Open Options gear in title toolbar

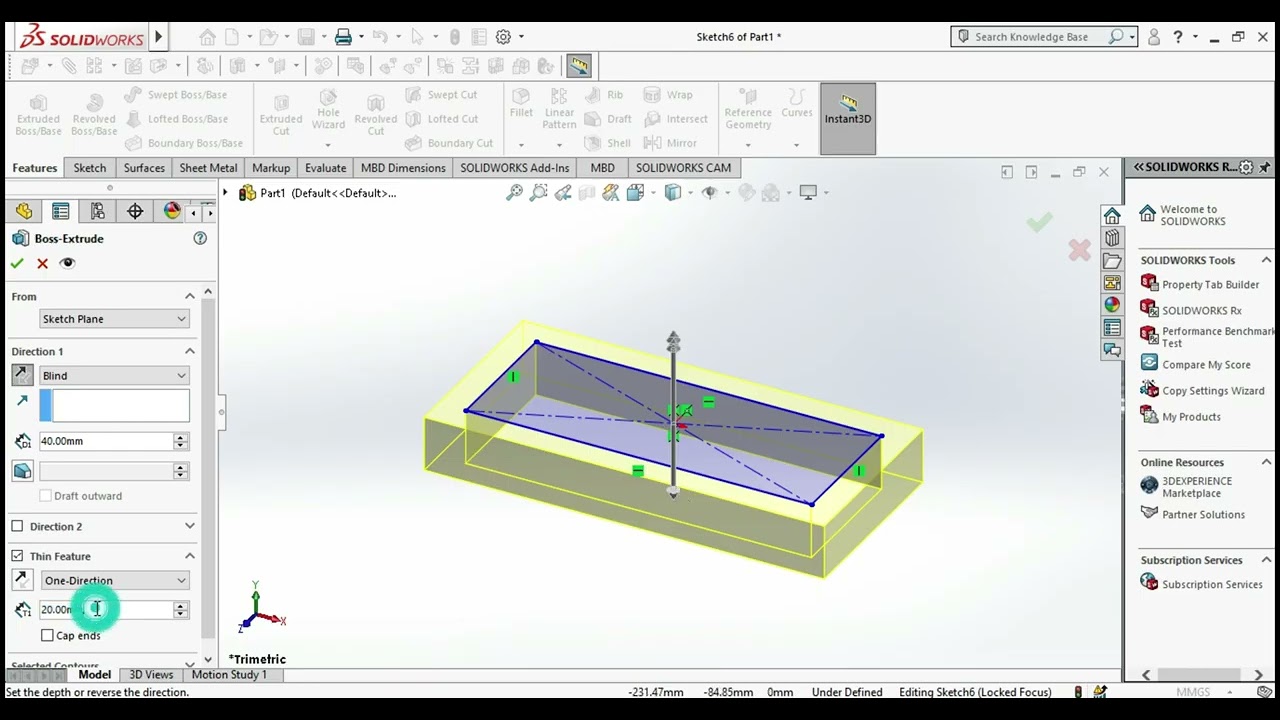coord(503,37)
